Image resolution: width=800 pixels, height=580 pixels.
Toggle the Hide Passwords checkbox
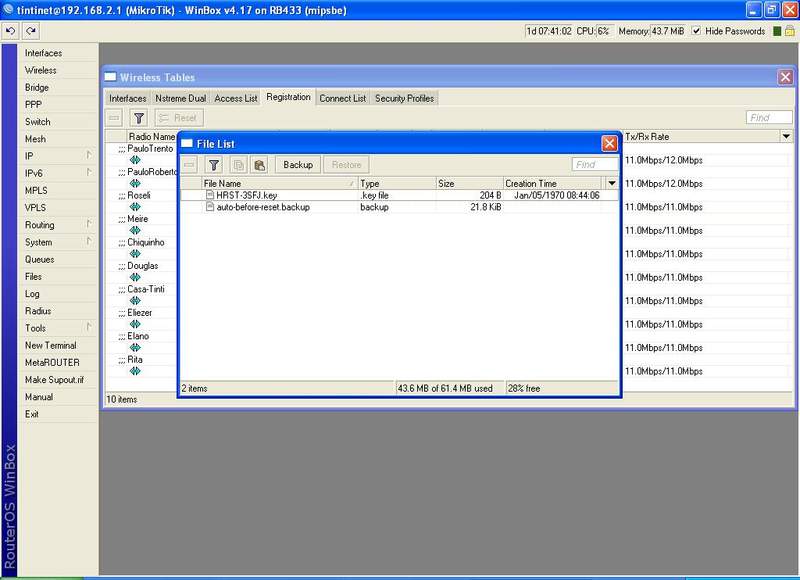point(696,31)
